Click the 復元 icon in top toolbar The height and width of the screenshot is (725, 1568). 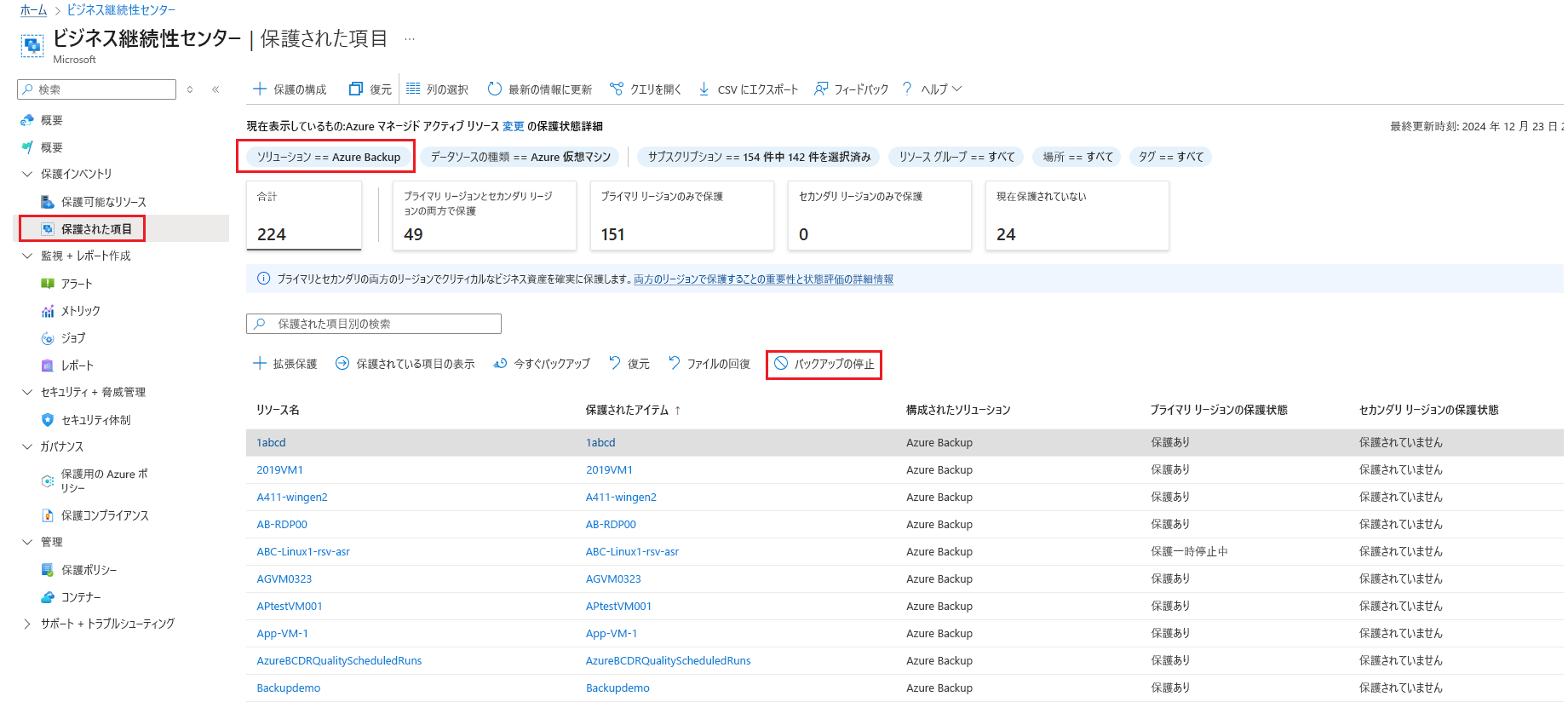[356, 89]
